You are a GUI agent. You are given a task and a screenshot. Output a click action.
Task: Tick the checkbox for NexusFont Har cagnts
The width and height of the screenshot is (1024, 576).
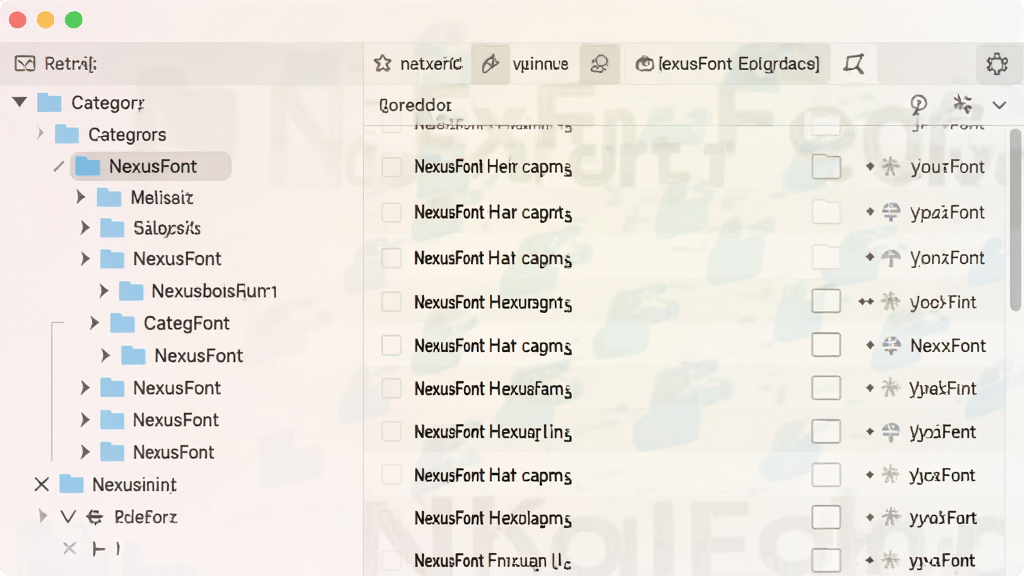[391, 212]
